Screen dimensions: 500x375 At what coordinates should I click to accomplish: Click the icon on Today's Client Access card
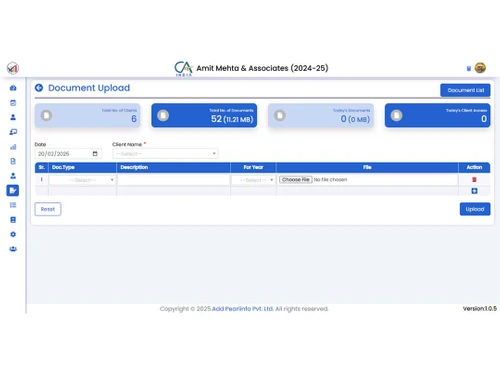pyautogui.click(x=396, y=115)
